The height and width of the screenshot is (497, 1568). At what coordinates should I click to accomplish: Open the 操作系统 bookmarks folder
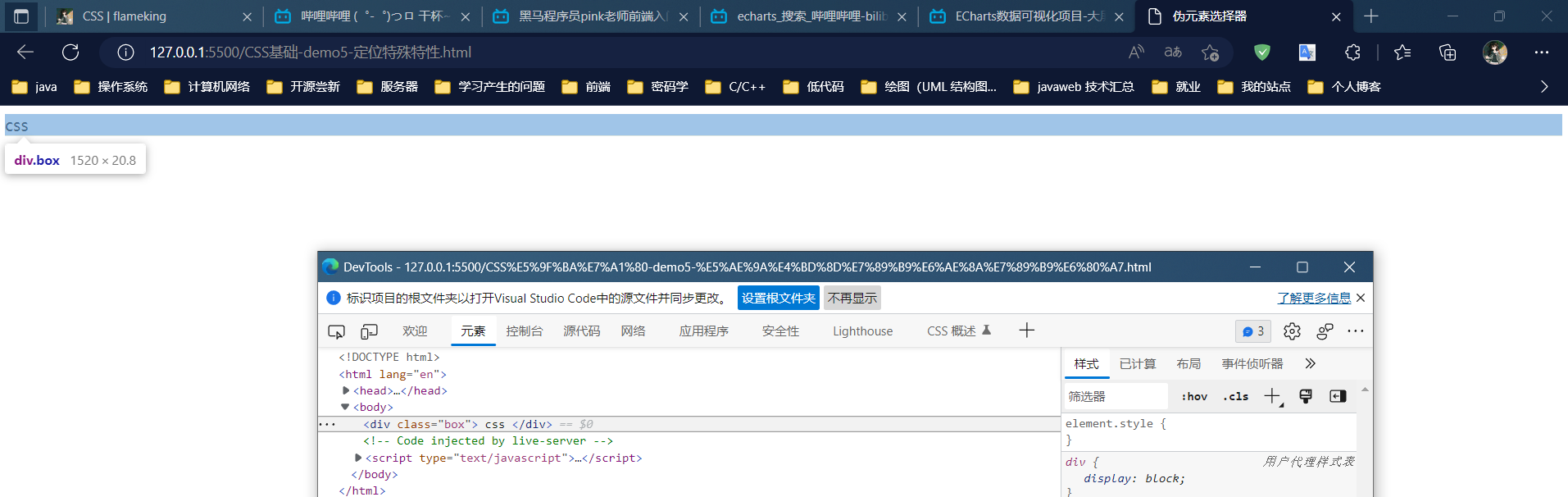tap(111, 87)
